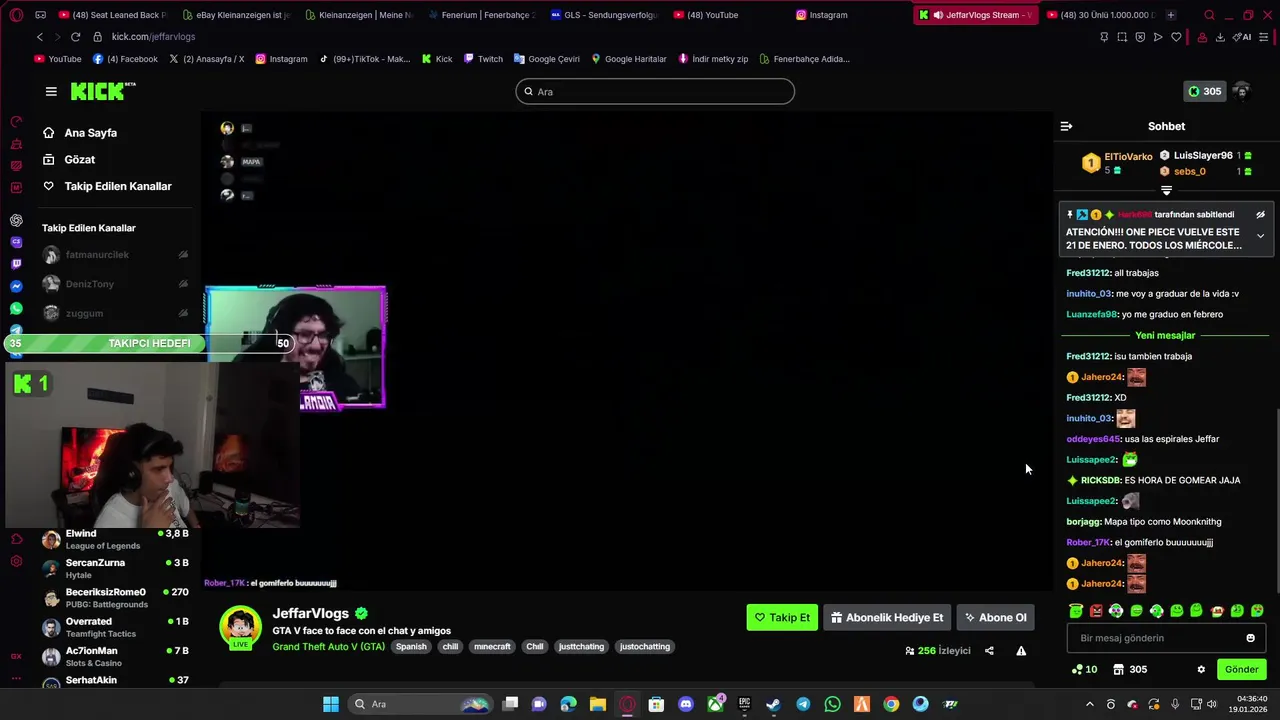Open the Kick shop icon showing 305
The image size is (1280, 720).
pyautogui.click(x=1130, y=669)
